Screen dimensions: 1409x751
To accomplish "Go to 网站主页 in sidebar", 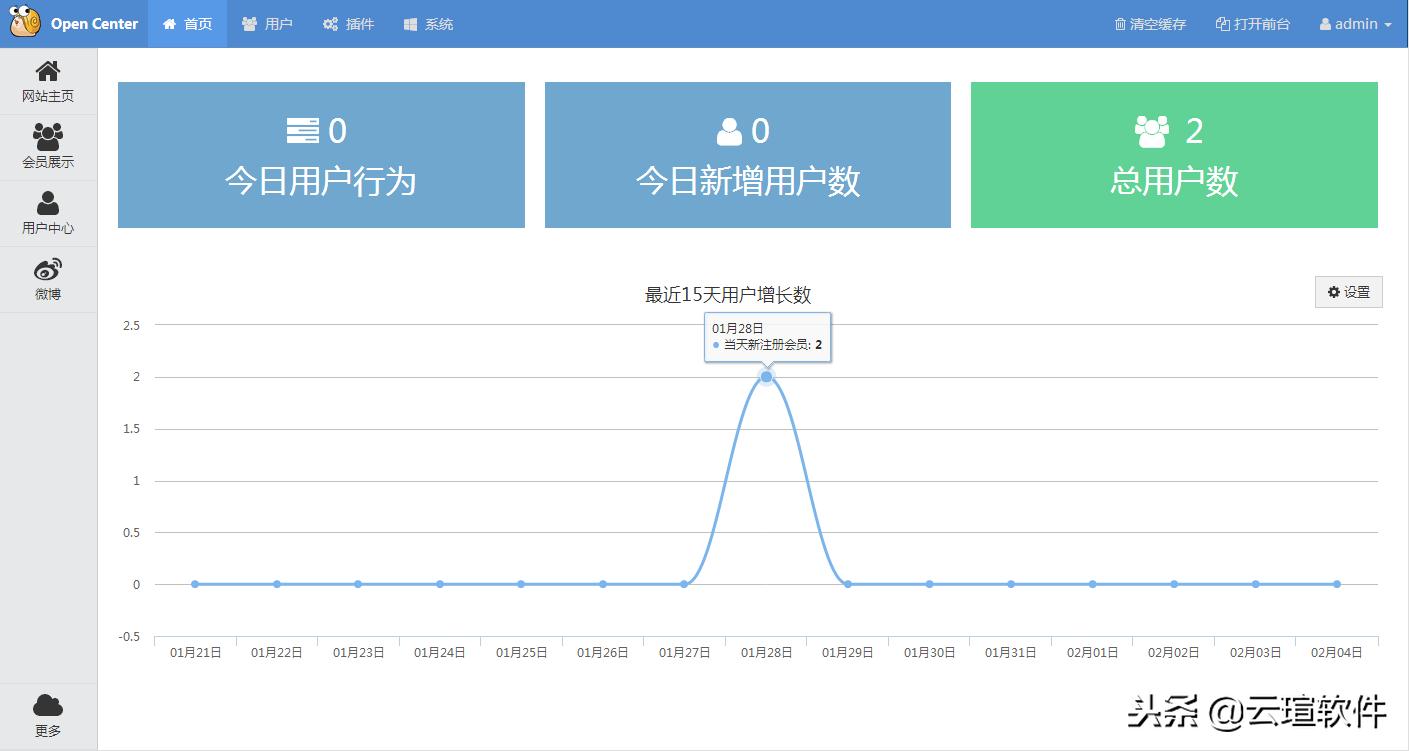I will coord(48,82).
